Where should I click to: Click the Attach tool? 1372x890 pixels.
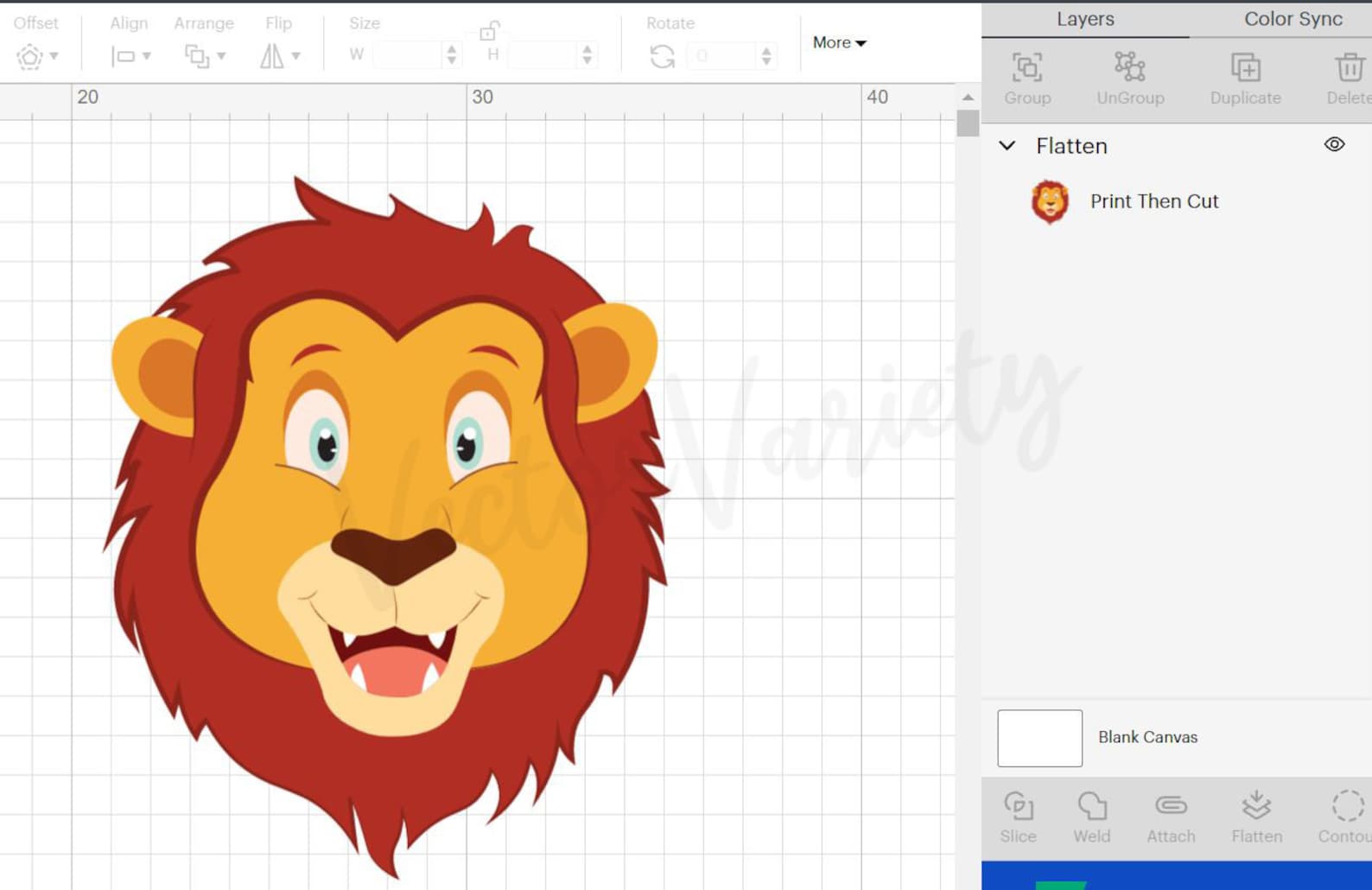tap(1171, 817)
